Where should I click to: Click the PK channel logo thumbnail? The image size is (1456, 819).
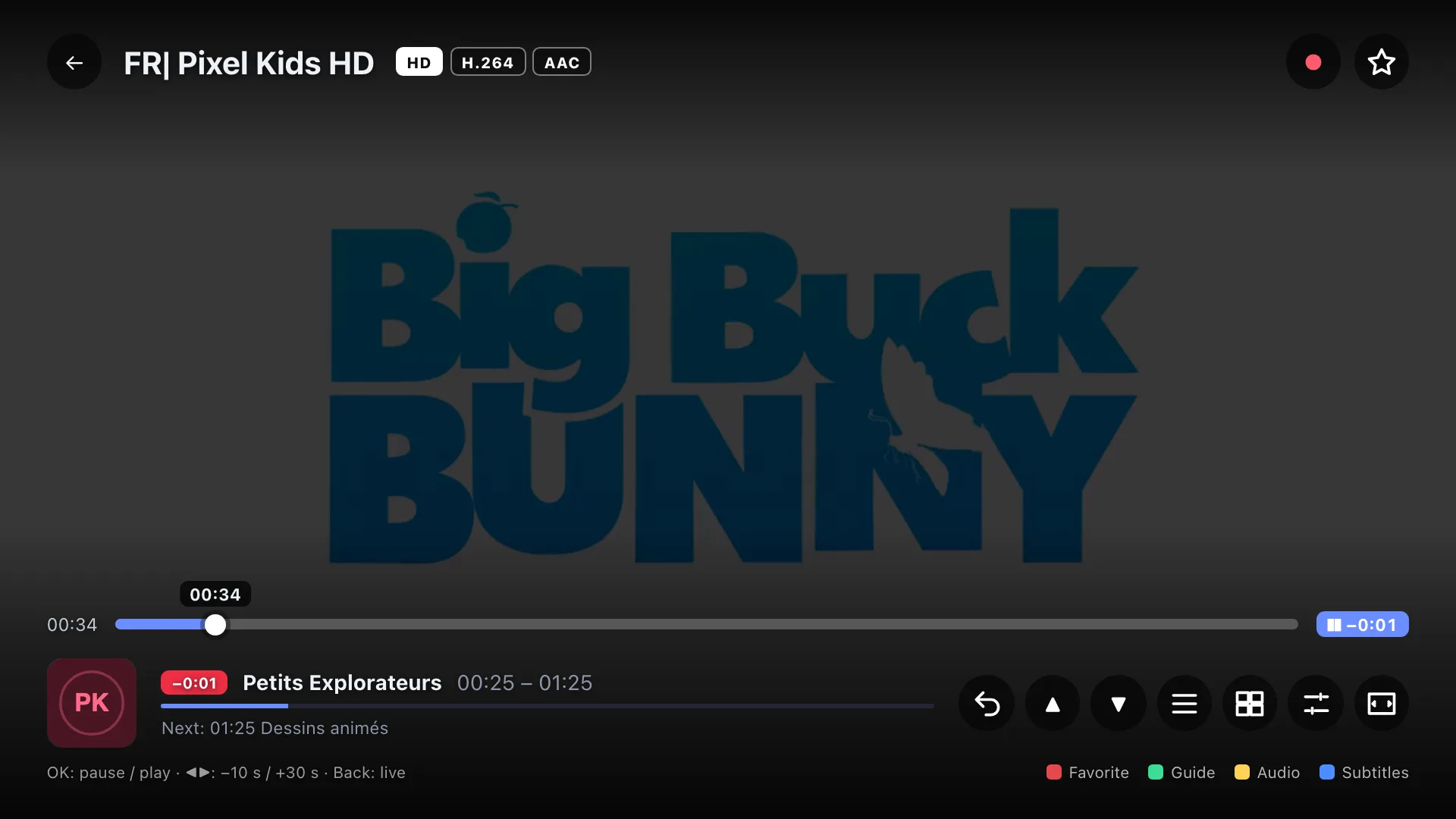click(92, 703)
